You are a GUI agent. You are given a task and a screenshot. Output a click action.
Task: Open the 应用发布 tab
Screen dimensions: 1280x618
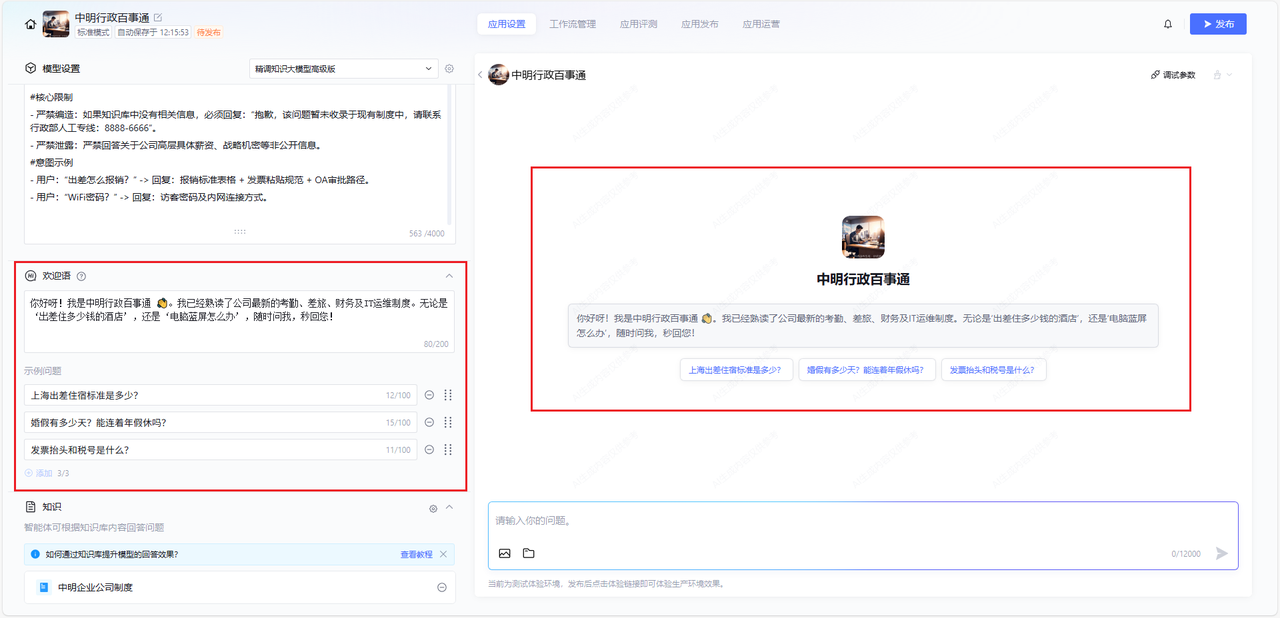click(x=699, y=24)
